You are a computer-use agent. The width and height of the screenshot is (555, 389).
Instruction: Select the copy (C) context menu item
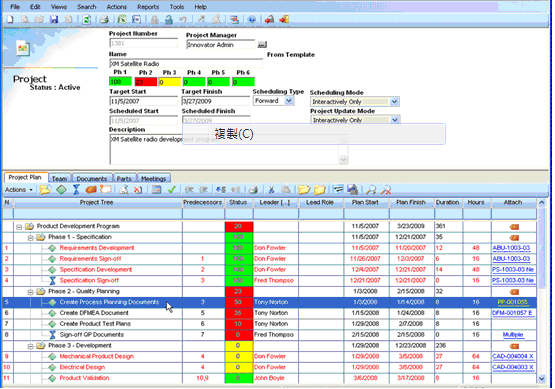(314, 134)
